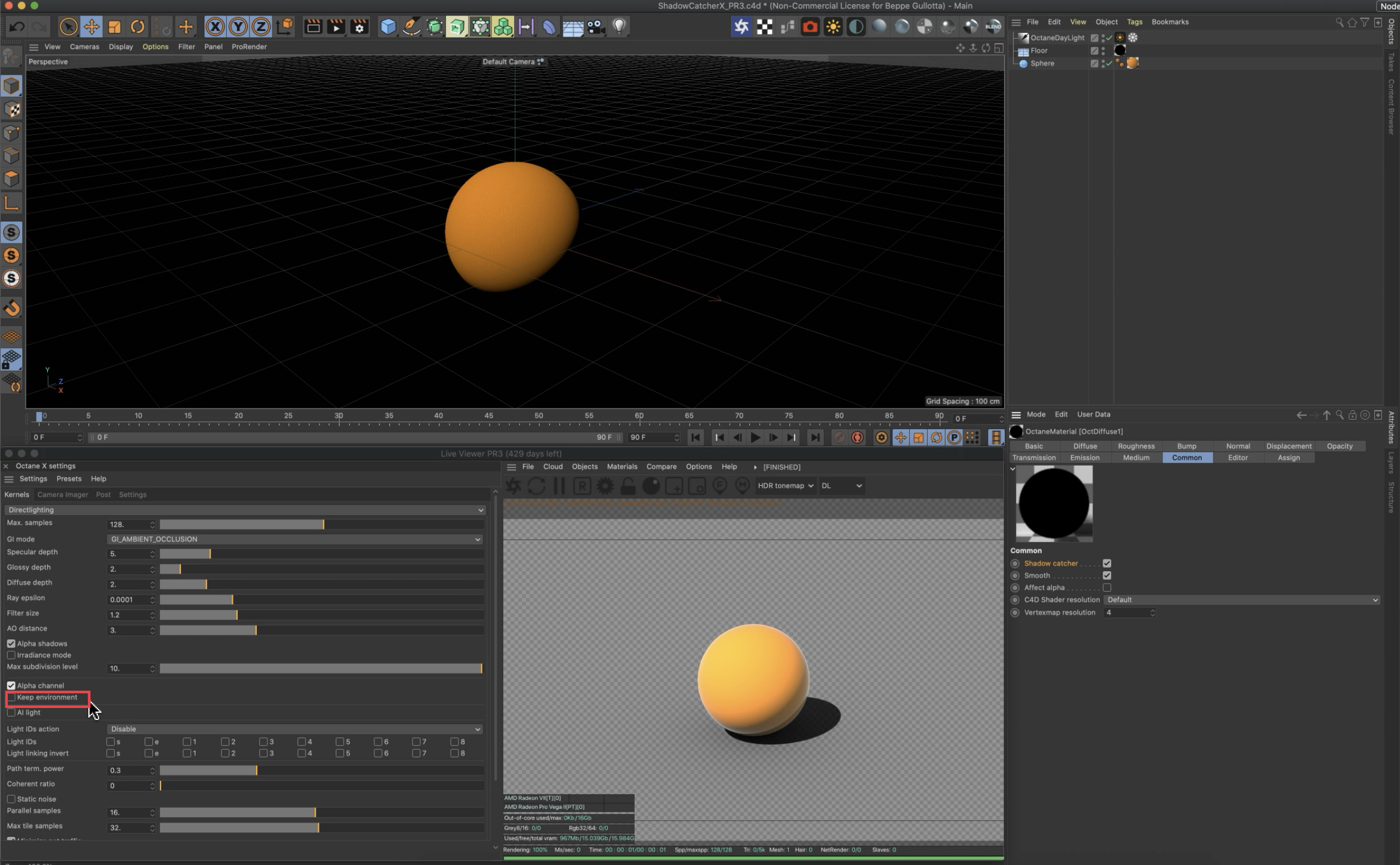Select the Move tool in top toolbar

coord(91,26)
